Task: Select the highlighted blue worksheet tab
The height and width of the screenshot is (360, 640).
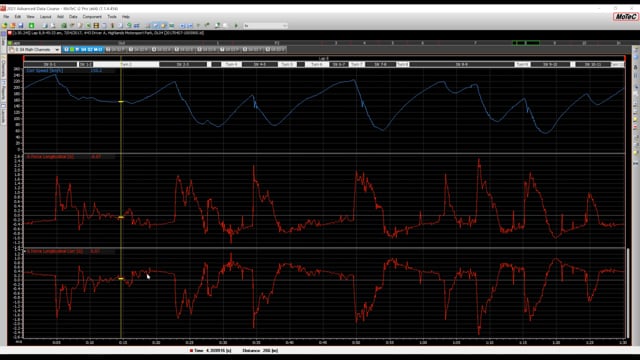Action: [83, 49]
